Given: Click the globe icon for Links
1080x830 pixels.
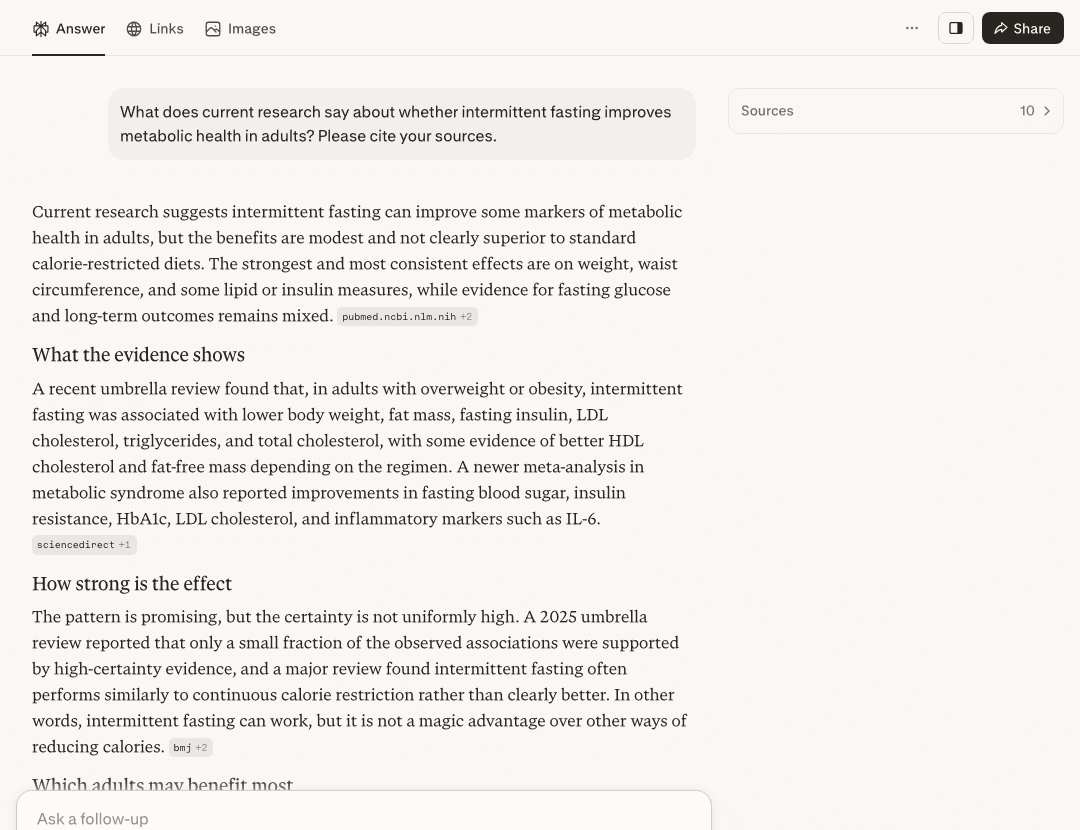Looking at the screenshot, I should click(x=134, y=29).
